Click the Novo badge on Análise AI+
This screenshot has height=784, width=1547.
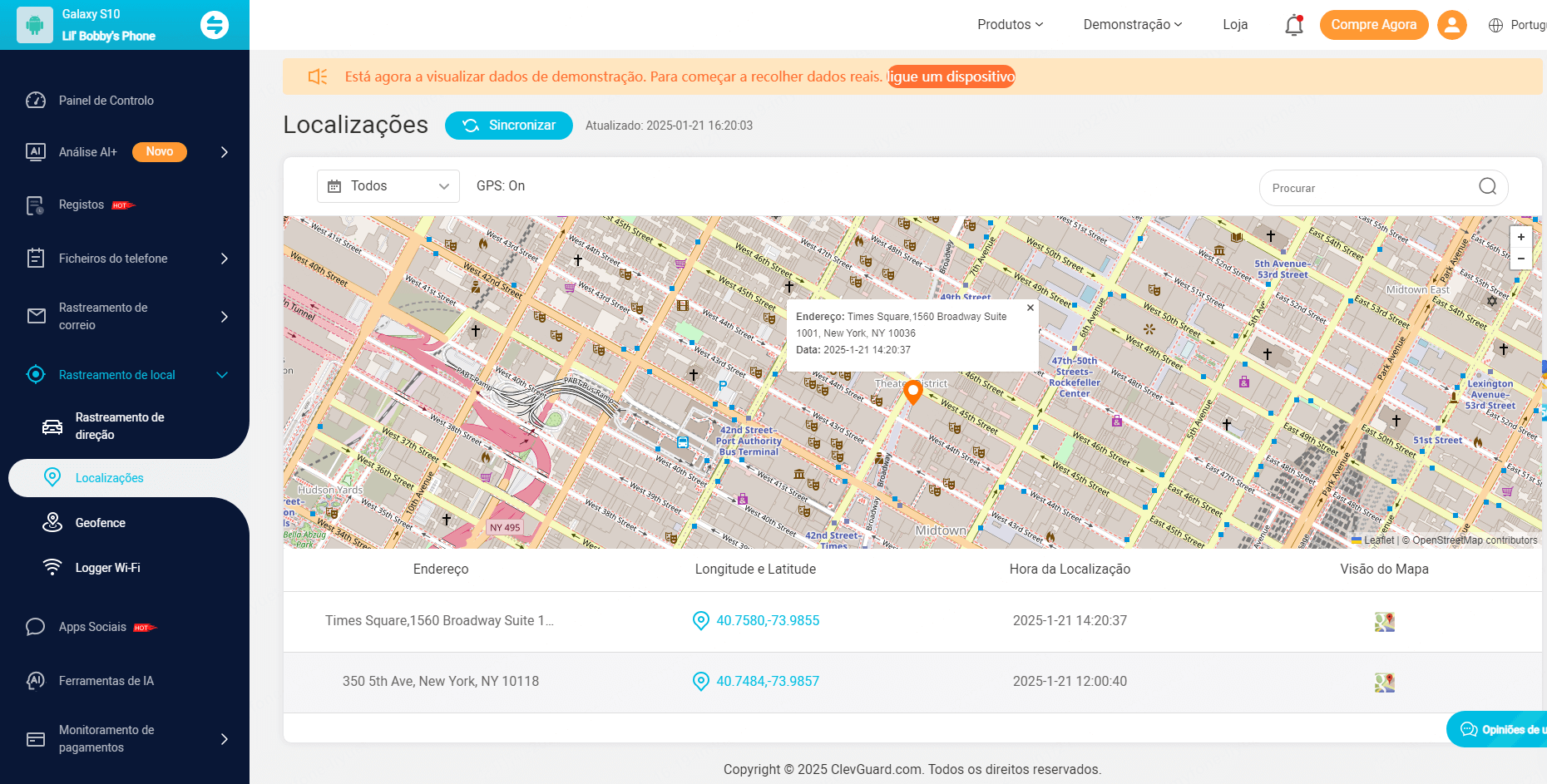[x=160, y=152]
